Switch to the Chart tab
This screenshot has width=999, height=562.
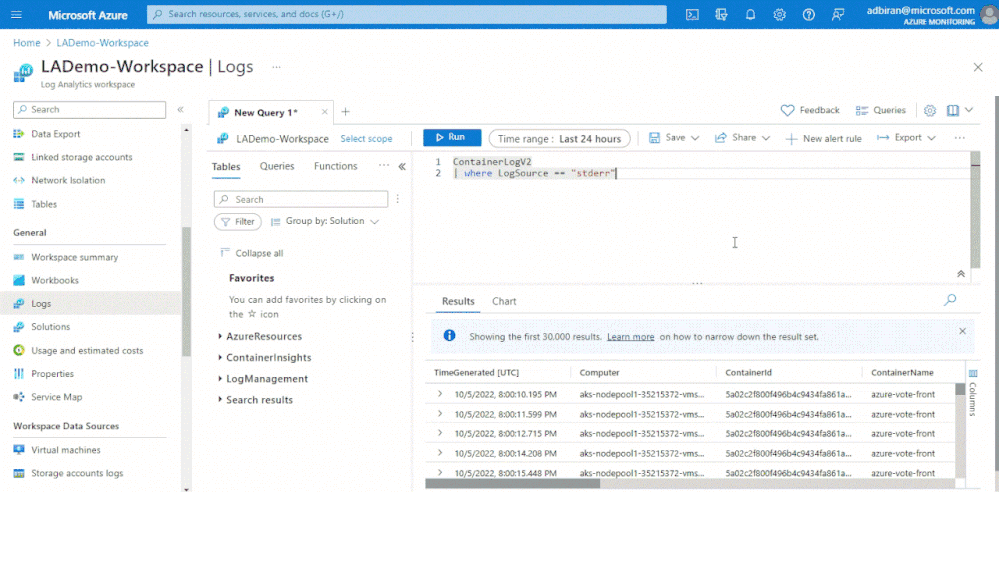coord(504,301)
